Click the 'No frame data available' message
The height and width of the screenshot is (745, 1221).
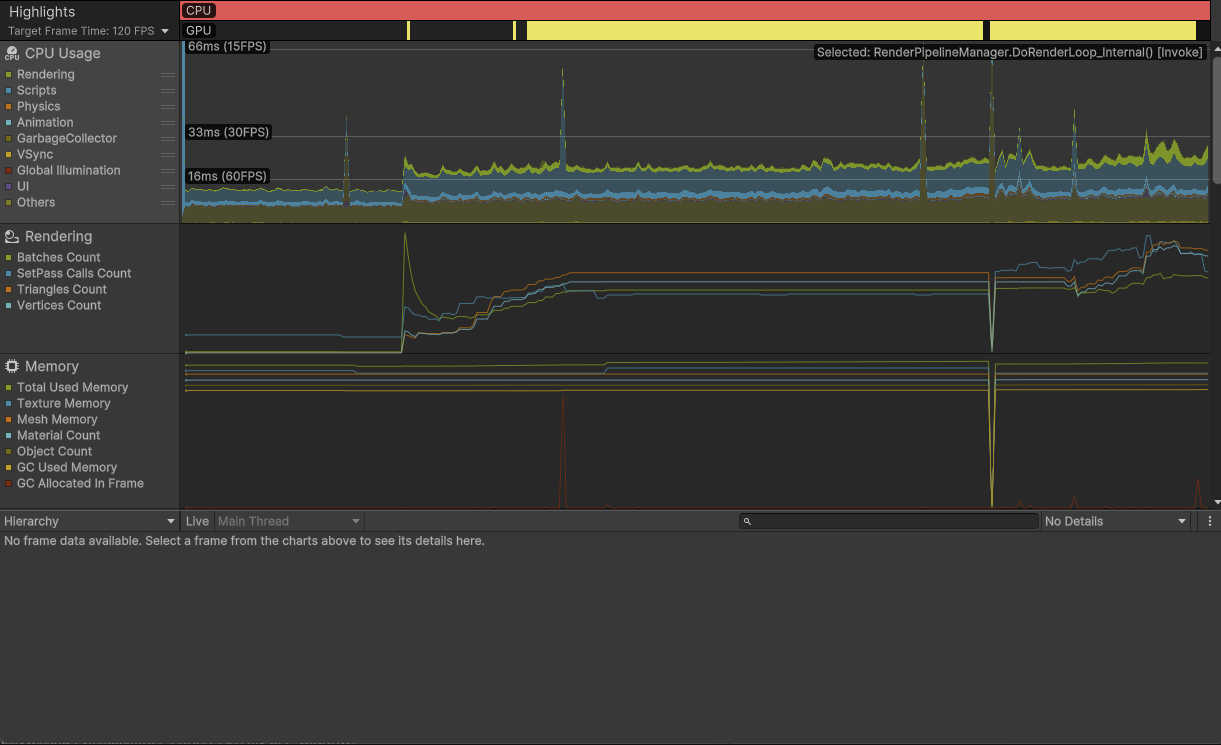click(245, 541)
